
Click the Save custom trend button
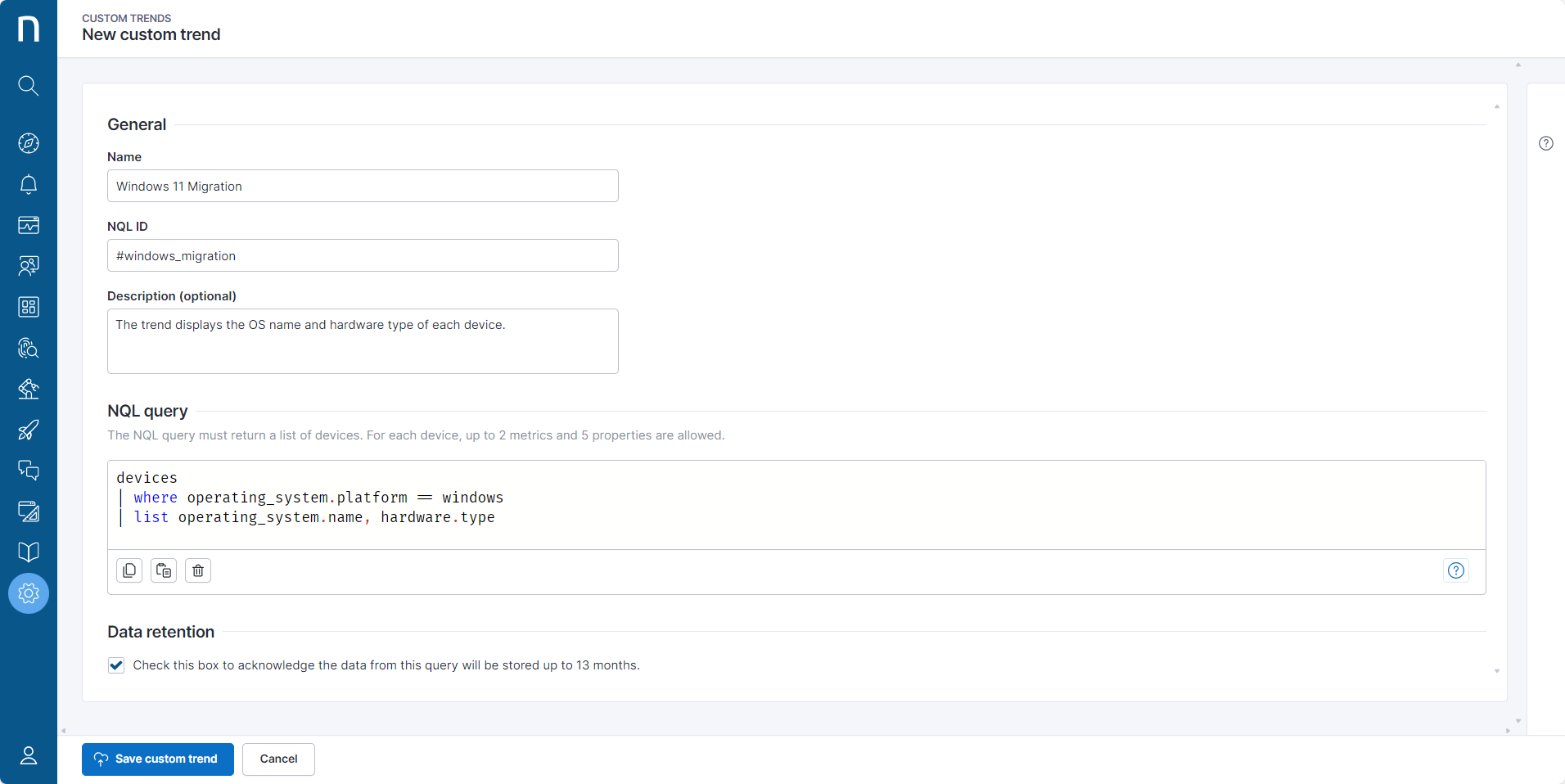[x=158, y=759]
